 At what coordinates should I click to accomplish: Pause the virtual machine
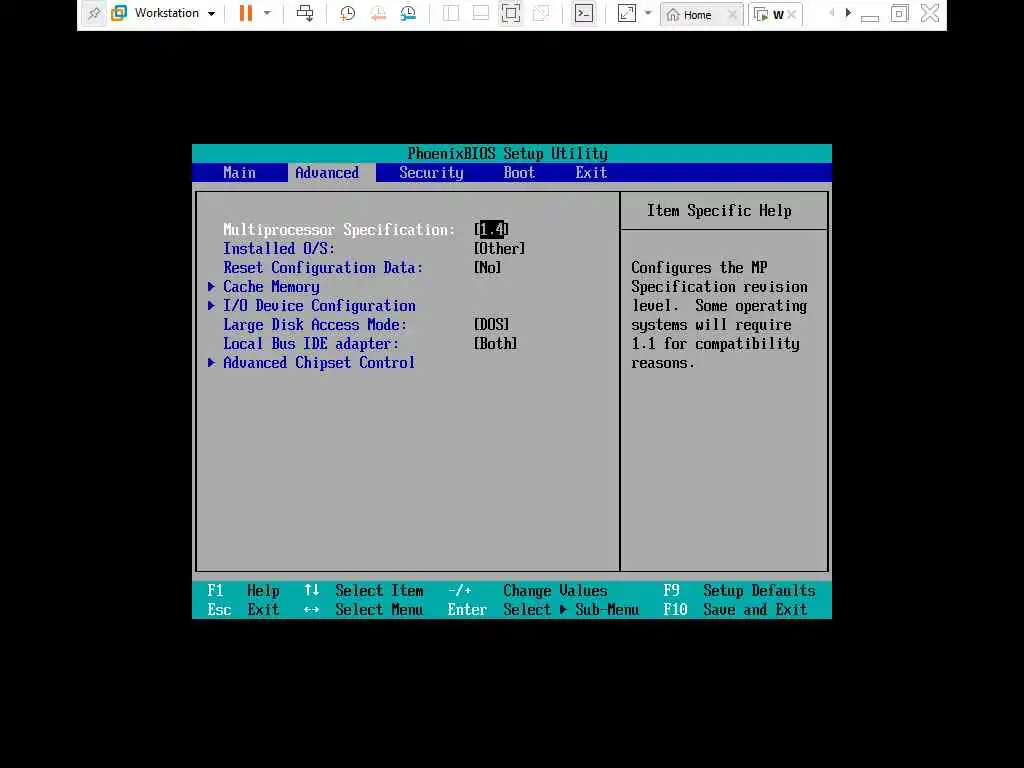pos(246,13)
